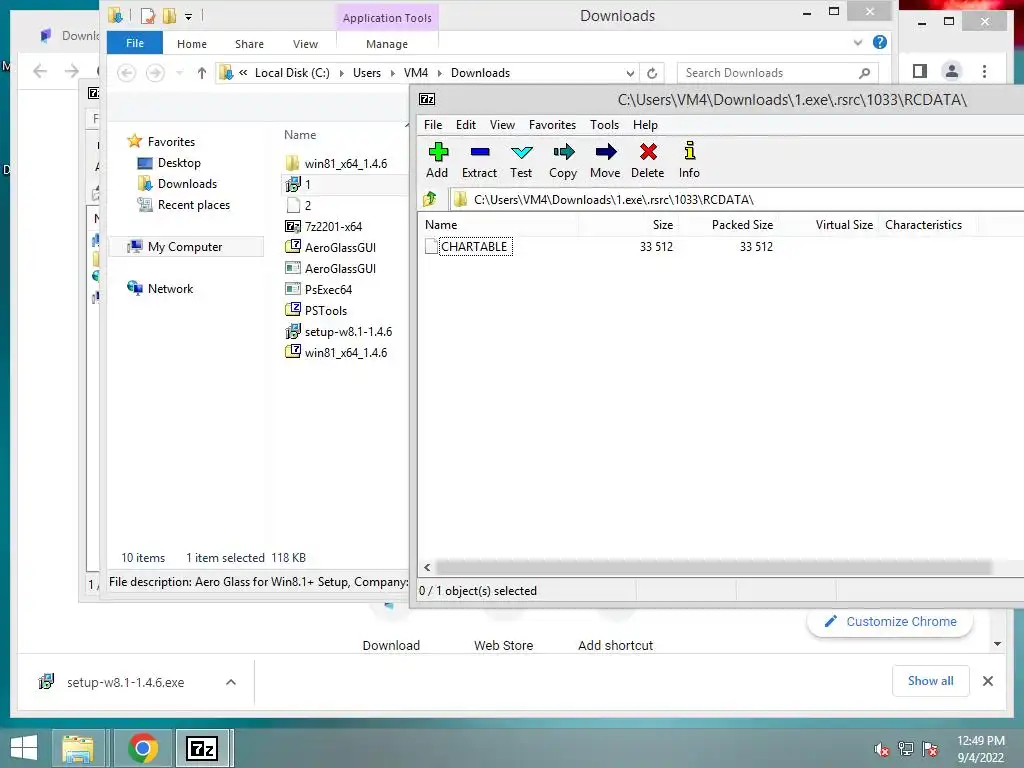Go forward in Explorer navigation

[x=155, y=72]
